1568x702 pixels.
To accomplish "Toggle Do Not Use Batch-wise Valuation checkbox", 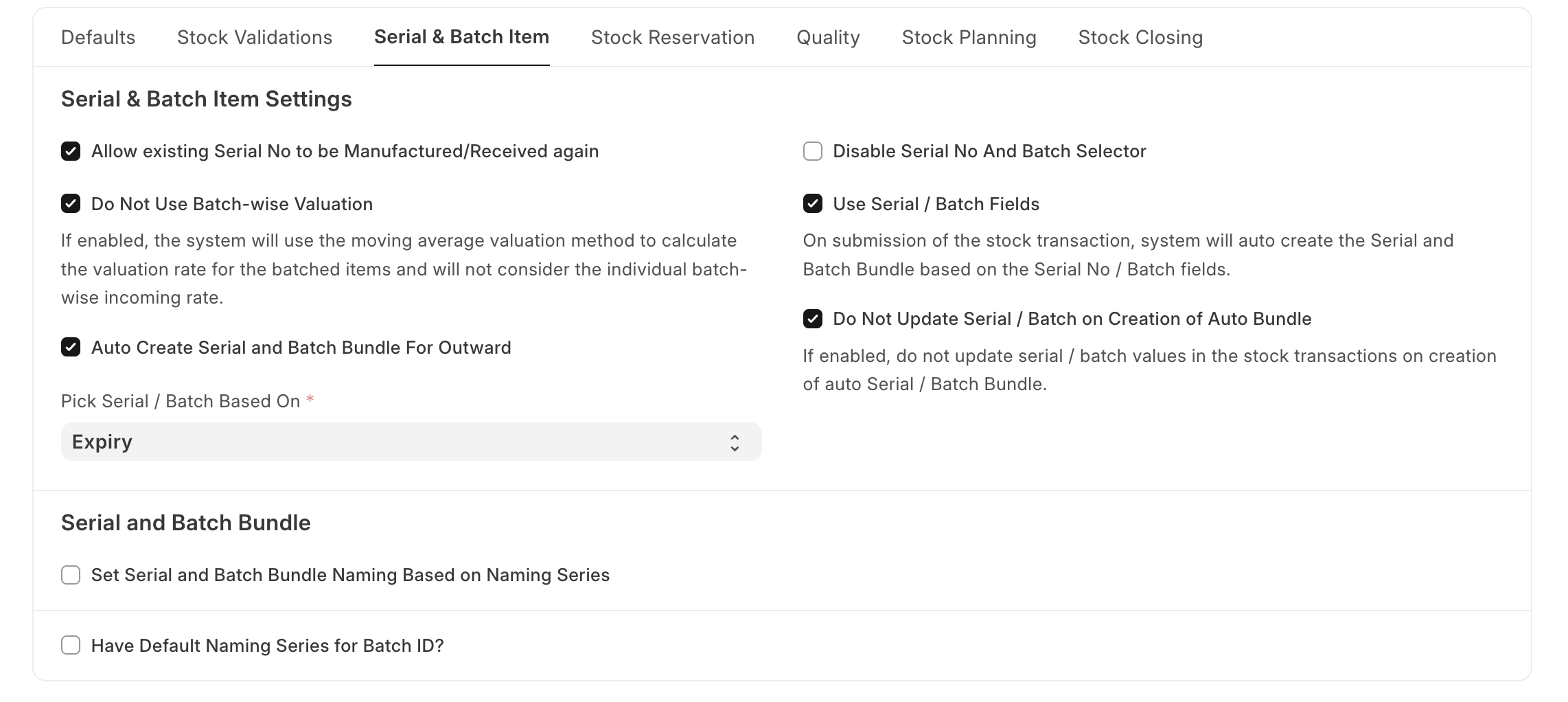I will click(71, 204).
